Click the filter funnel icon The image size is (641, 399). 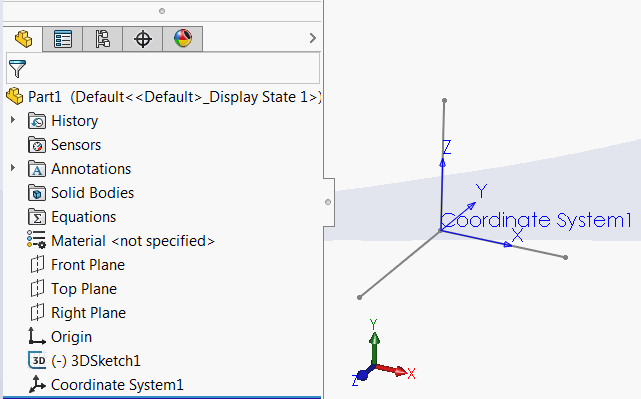pos(17,69)
